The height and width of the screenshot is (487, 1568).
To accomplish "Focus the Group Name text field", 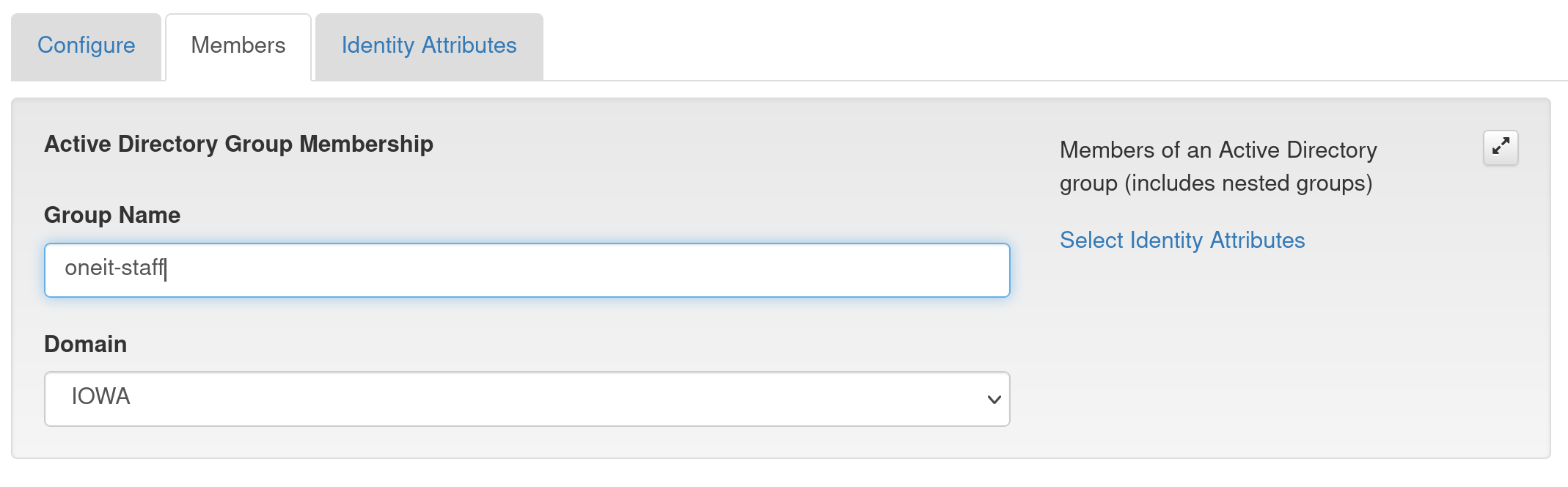I will tap(527, 270).
